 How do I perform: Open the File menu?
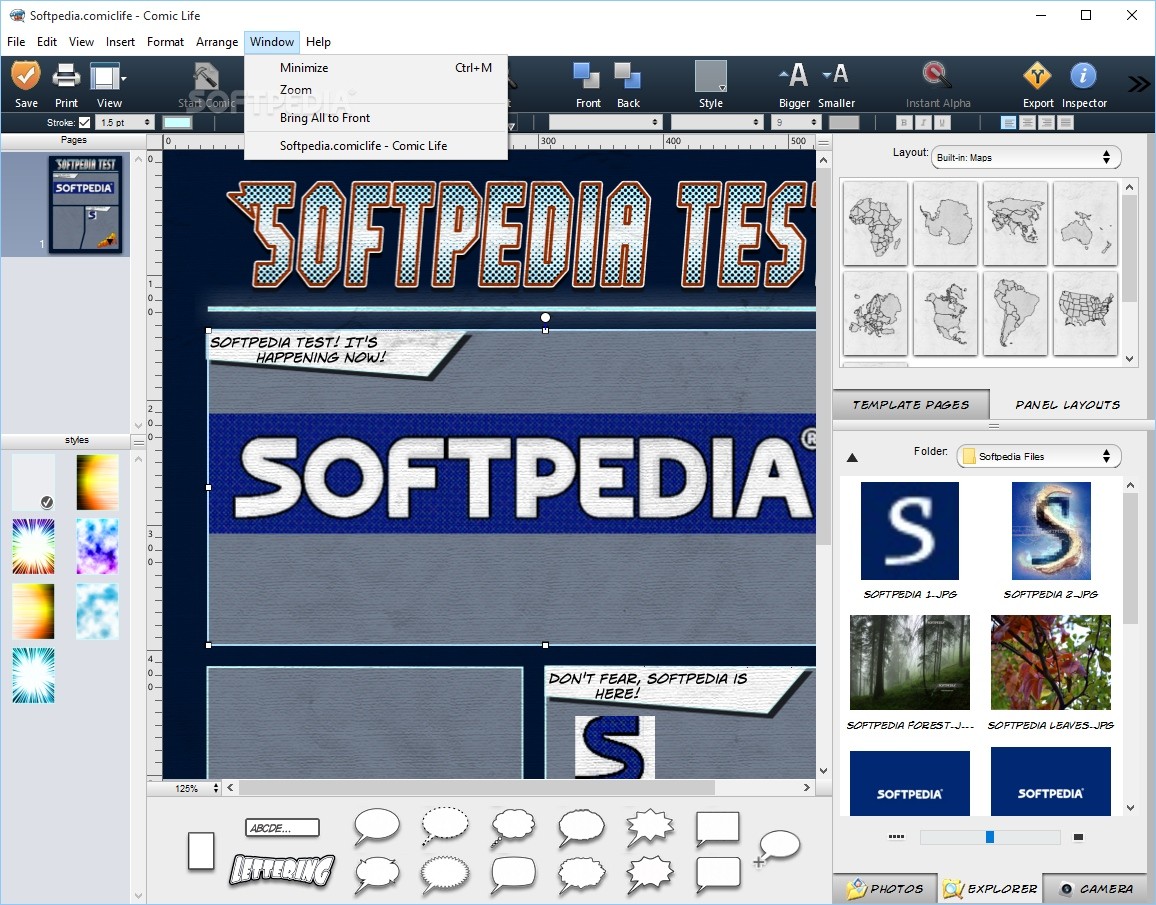[15, 42]
